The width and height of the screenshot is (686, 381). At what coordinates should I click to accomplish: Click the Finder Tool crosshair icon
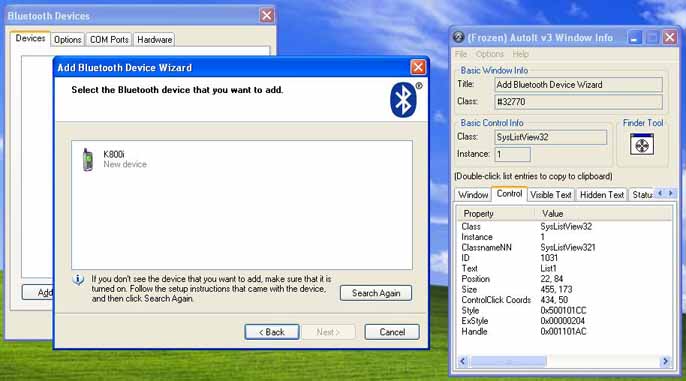tap(642, 145)
